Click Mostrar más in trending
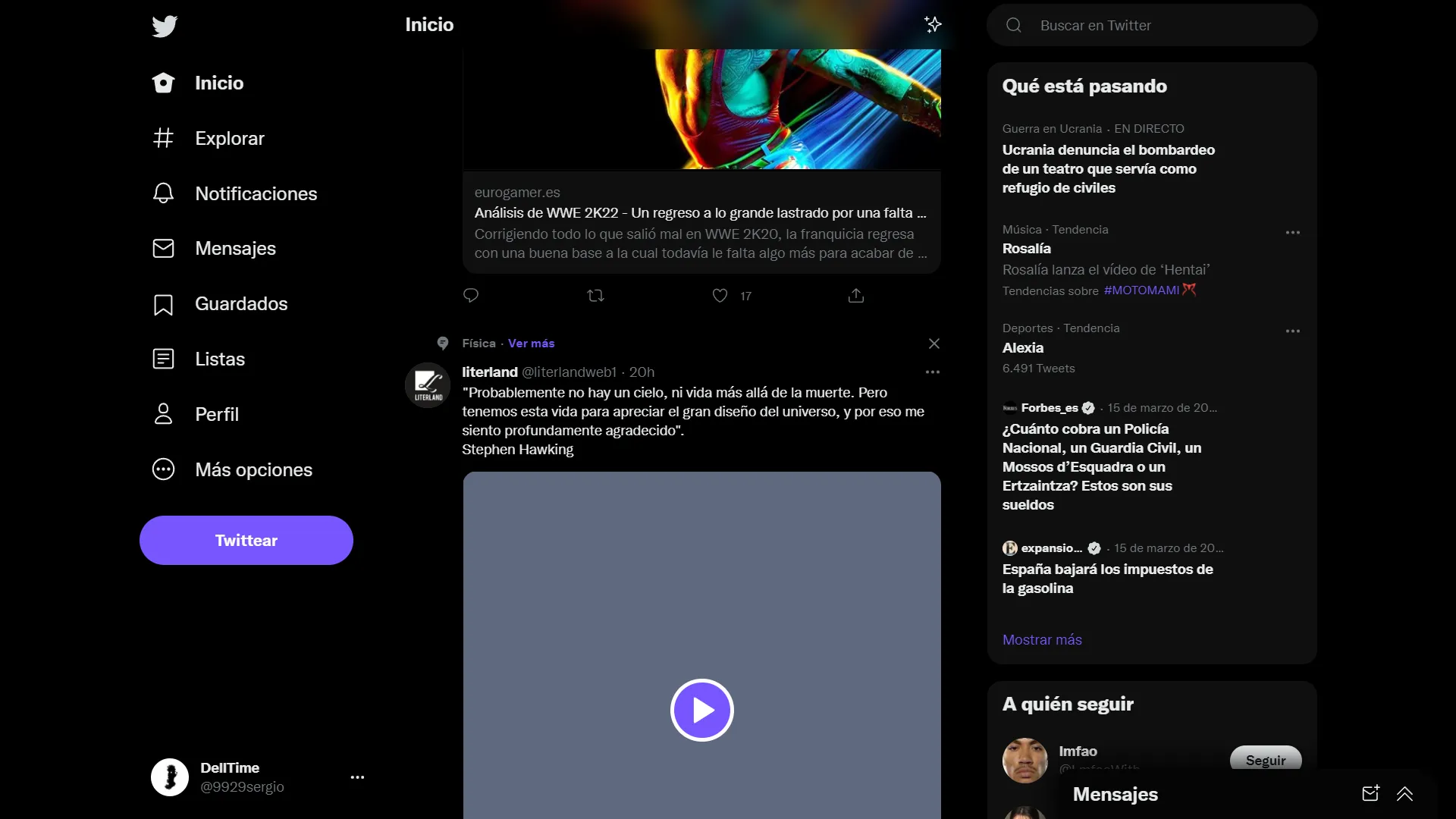 (1042, 639)
